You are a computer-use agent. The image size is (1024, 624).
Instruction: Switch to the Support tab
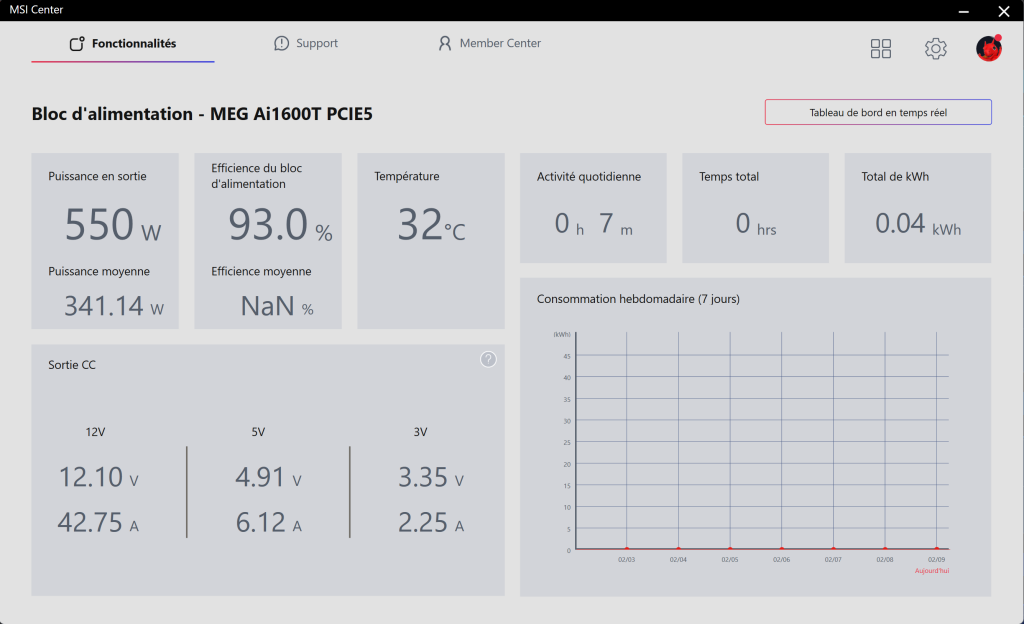(306, 43)
